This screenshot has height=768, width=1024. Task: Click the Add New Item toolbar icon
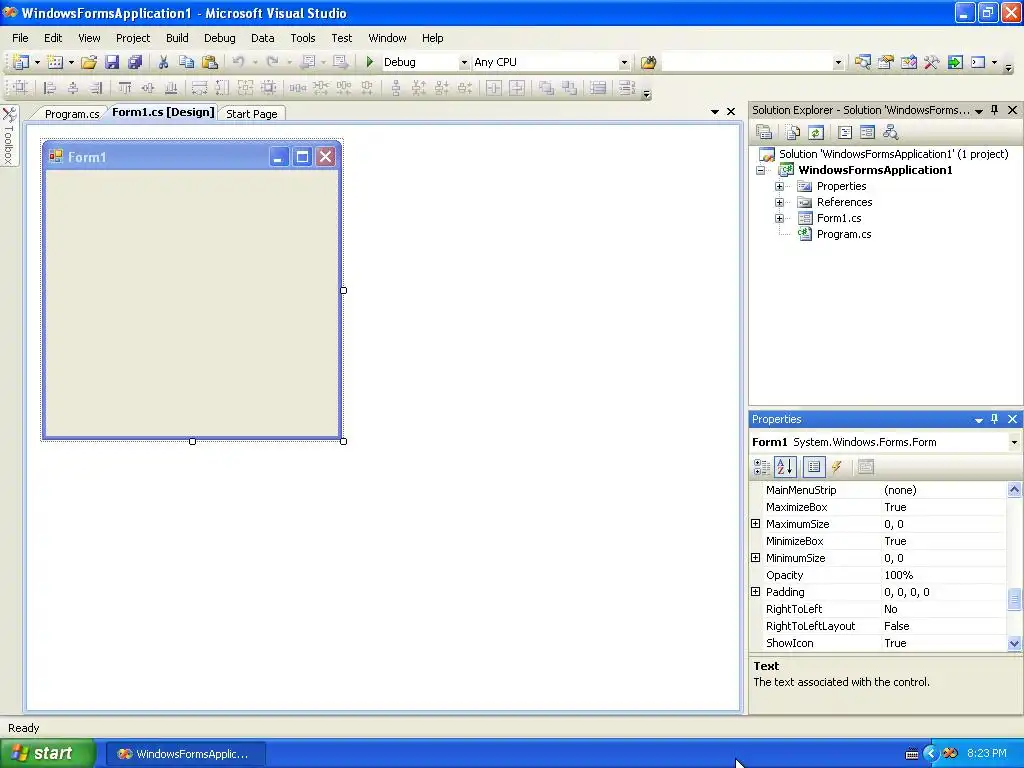(55, 62)
